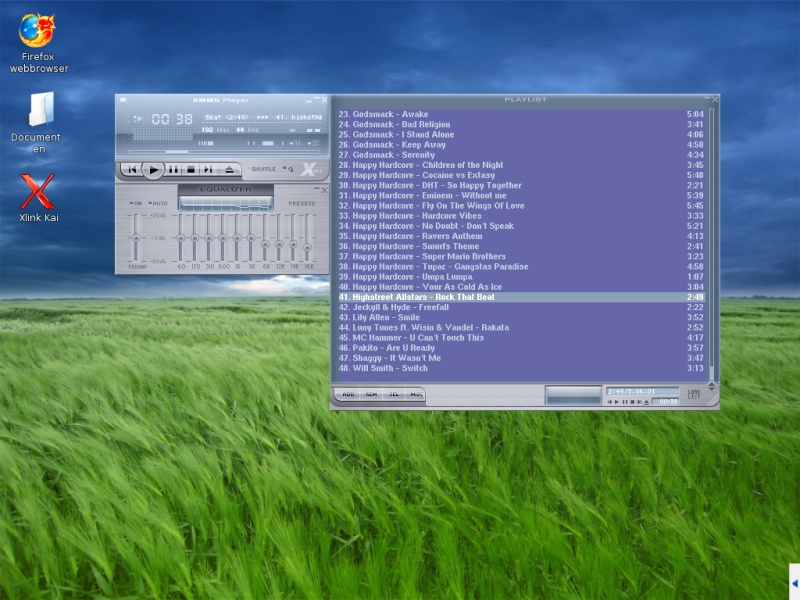800x600 pixels.
Task: Open the playlist REM menu
Action: coord(371,394)
